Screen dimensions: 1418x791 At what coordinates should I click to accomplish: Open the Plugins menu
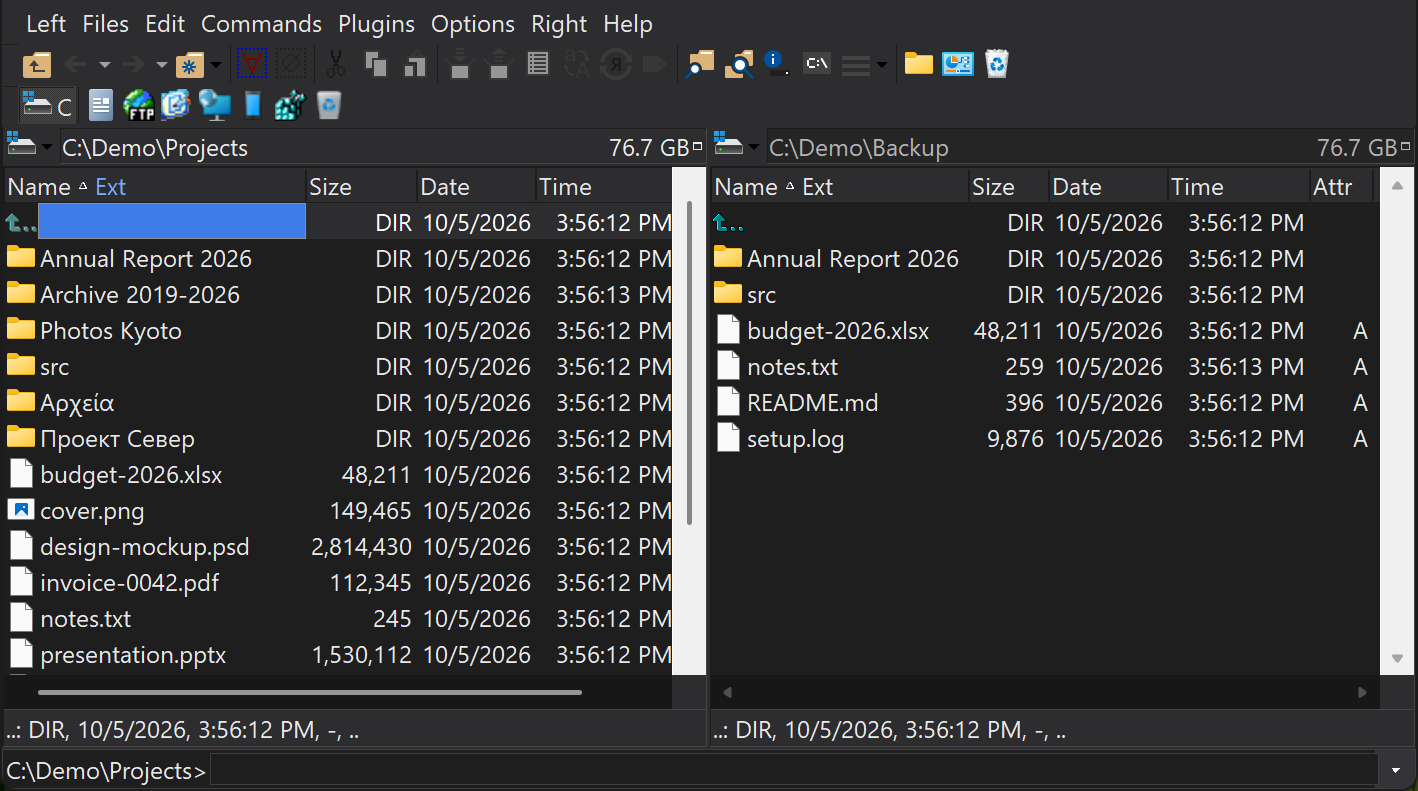(377, 24)
